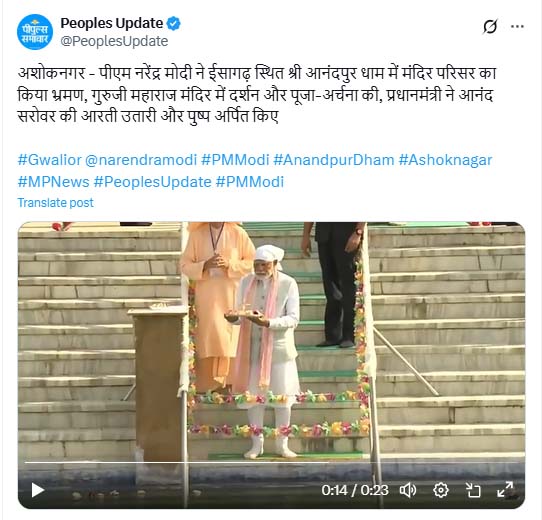The image size is (542, 520).
Task: Click the @PeoplesUpdate handle
Action: point(114,41)
